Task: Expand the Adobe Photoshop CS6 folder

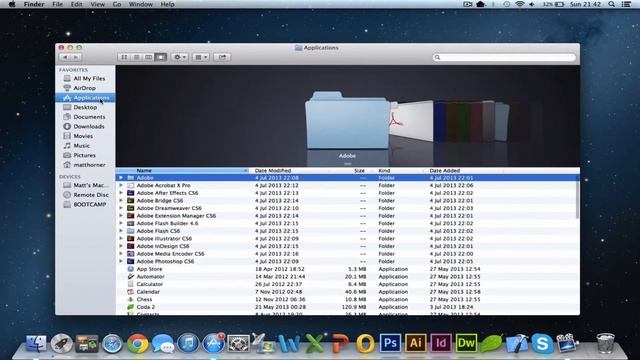Action: (121, 261)
